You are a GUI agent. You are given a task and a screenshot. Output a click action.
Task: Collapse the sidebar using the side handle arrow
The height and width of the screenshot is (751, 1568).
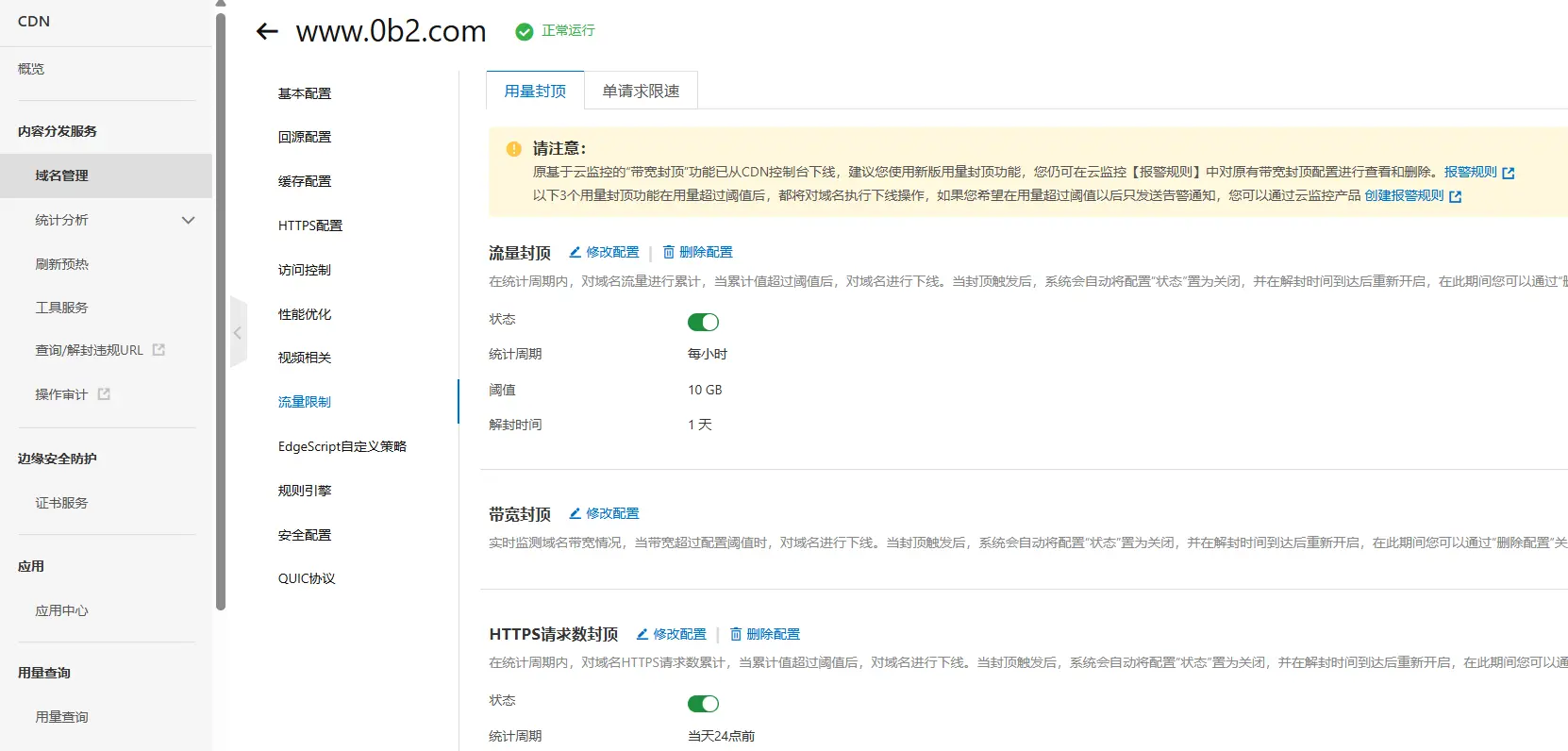click(238, 332)
